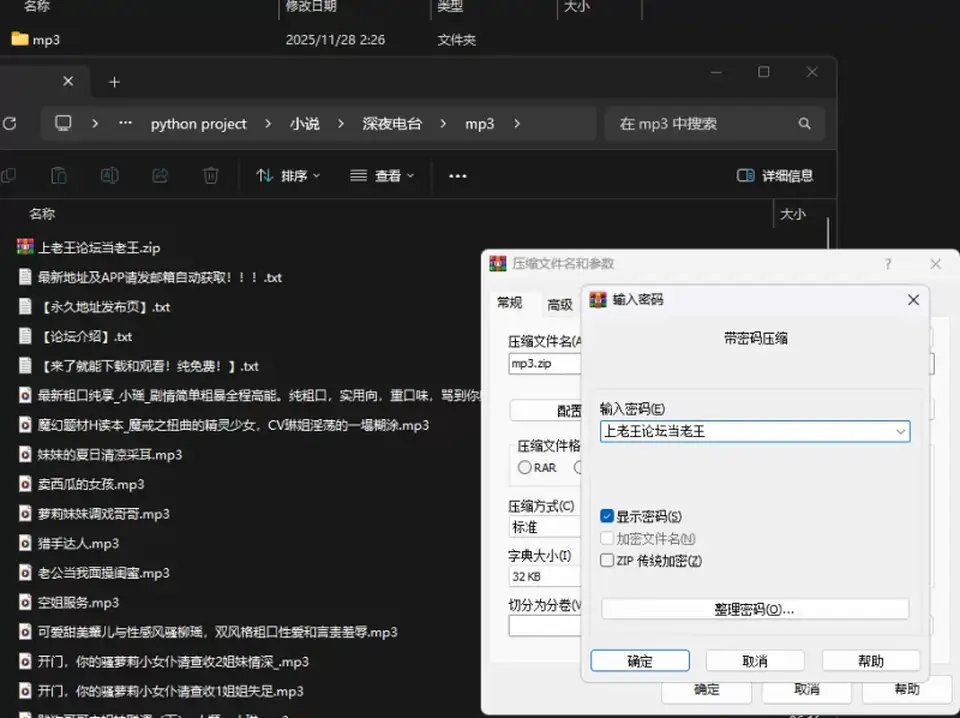Switch to the 高级 tab

[x=560, y=304]
